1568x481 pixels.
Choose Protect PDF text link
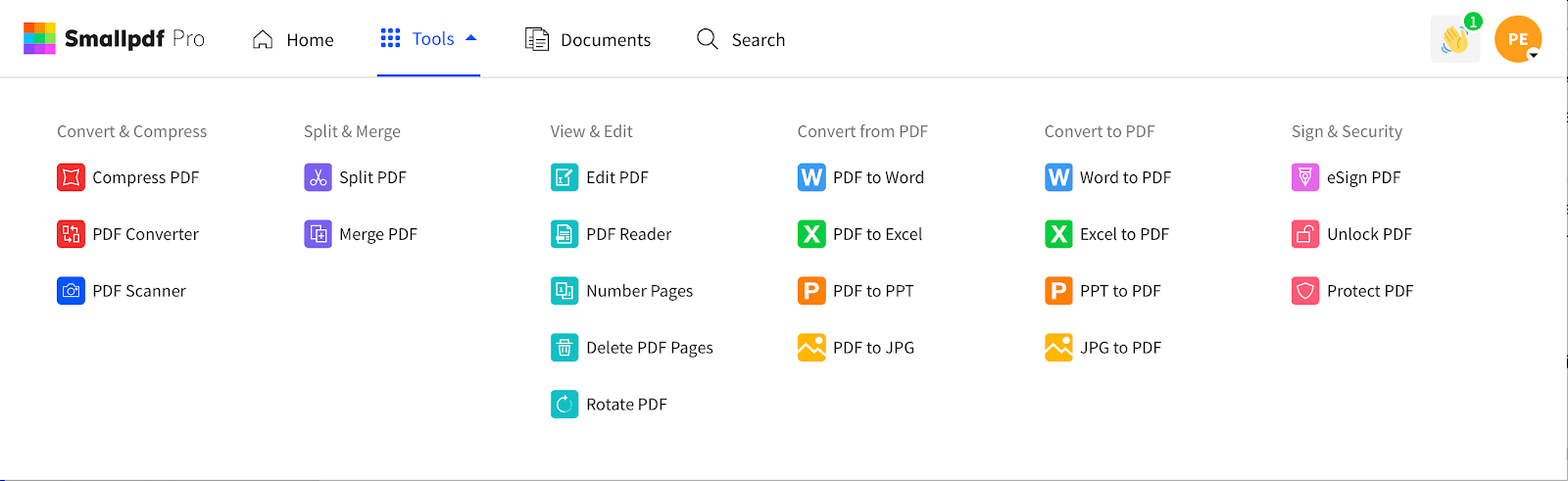1371,291
